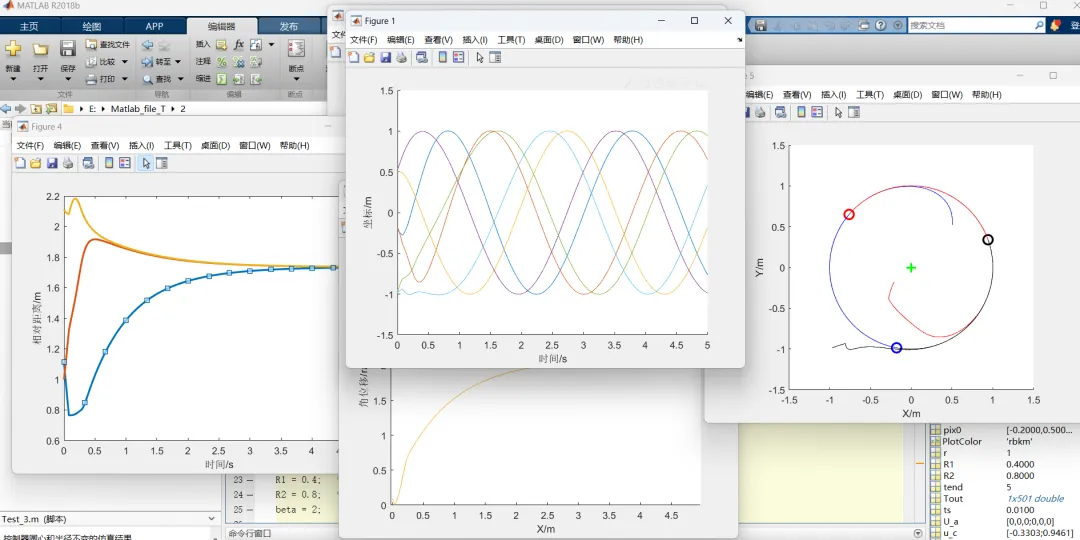Screen dimensions: 1080x540
Task: Click New Figure icon in Figure 1 toolbar
Action: click(x=354, y=58)
